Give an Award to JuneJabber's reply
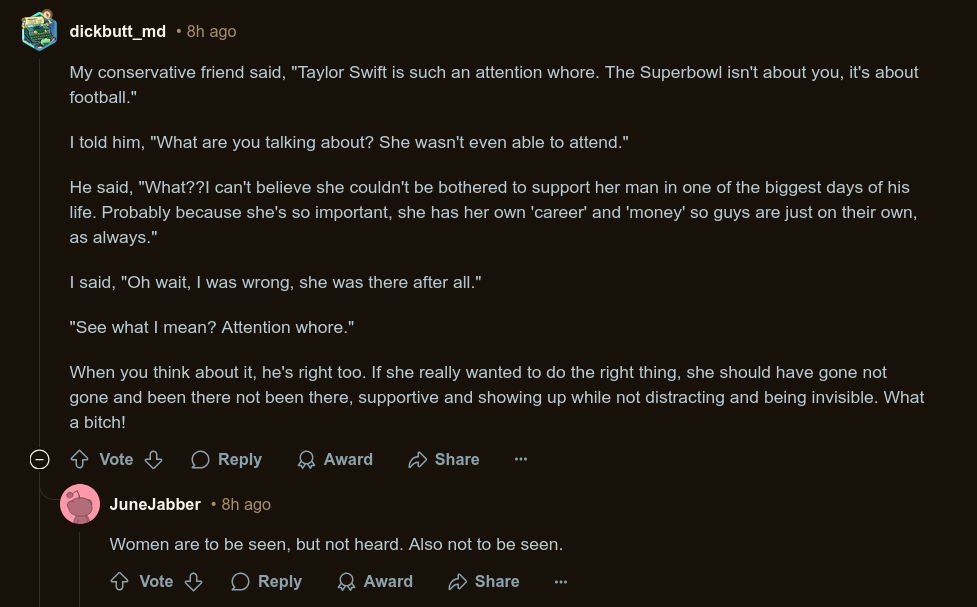Image resolution: width=977 pixels, height=607 pixels. point(374,582)
